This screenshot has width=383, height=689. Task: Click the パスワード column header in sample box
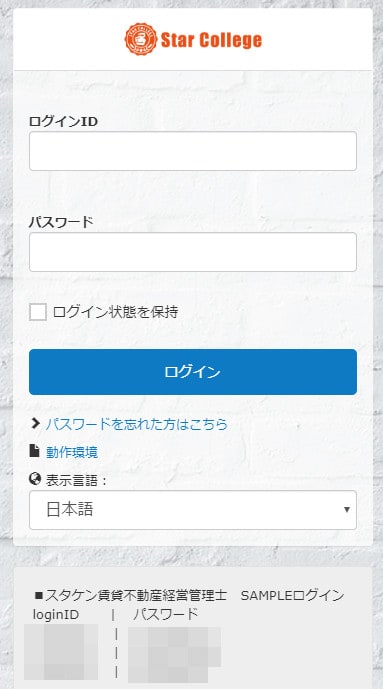(x=166, y=614)
